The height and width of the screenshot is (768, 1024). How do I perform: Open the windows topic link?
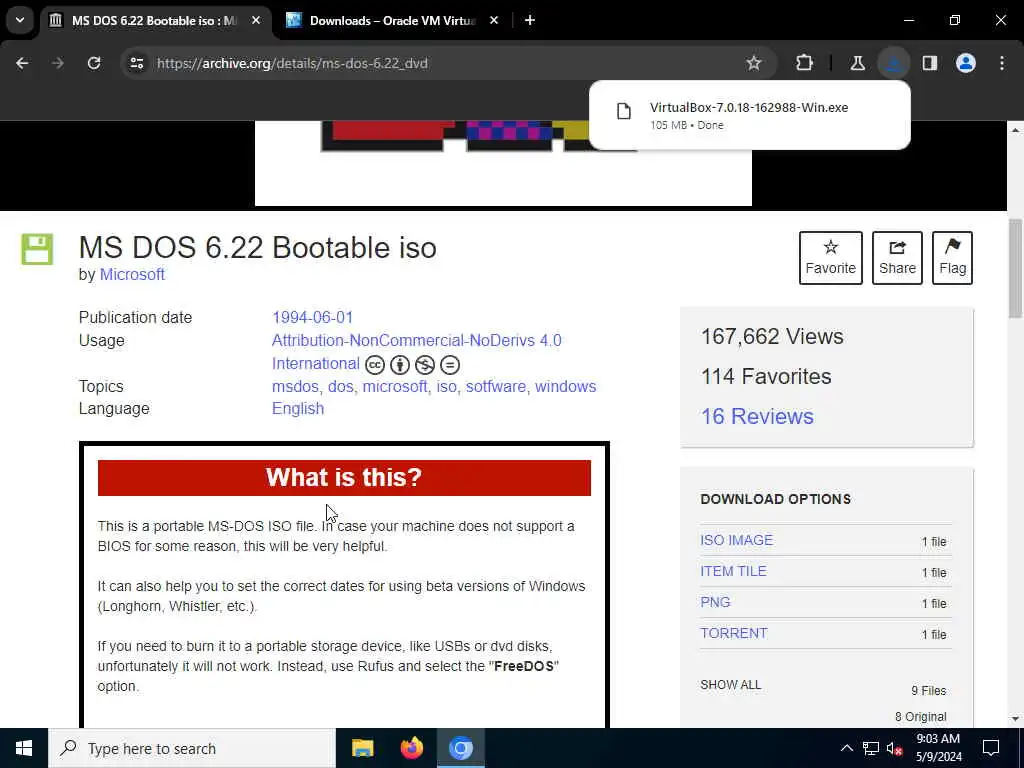point(566,386)
